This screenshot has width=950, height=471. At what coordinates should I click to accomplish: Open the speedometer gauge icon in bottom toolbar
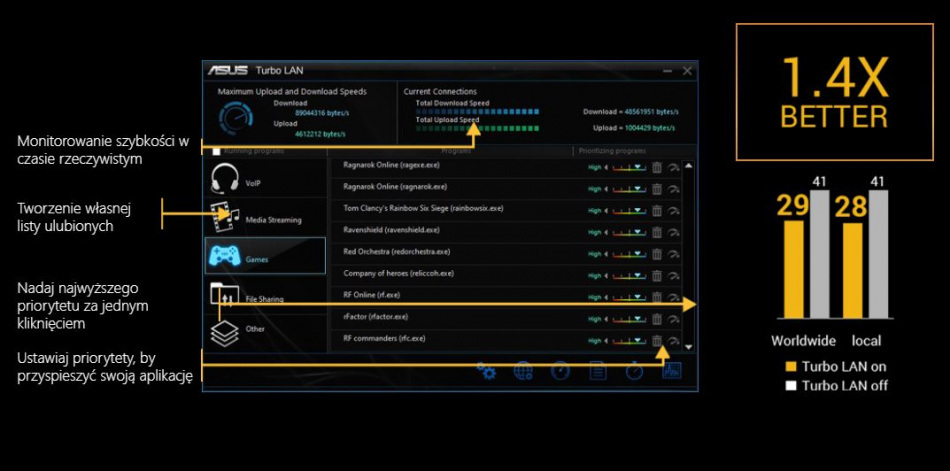[x=560, y=371]
